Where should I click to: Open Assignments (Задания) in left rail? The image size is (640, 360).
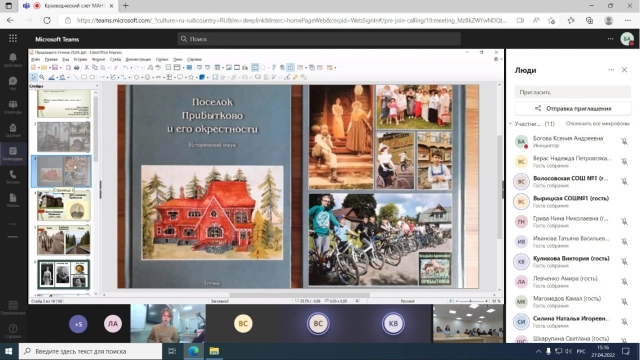13,130
